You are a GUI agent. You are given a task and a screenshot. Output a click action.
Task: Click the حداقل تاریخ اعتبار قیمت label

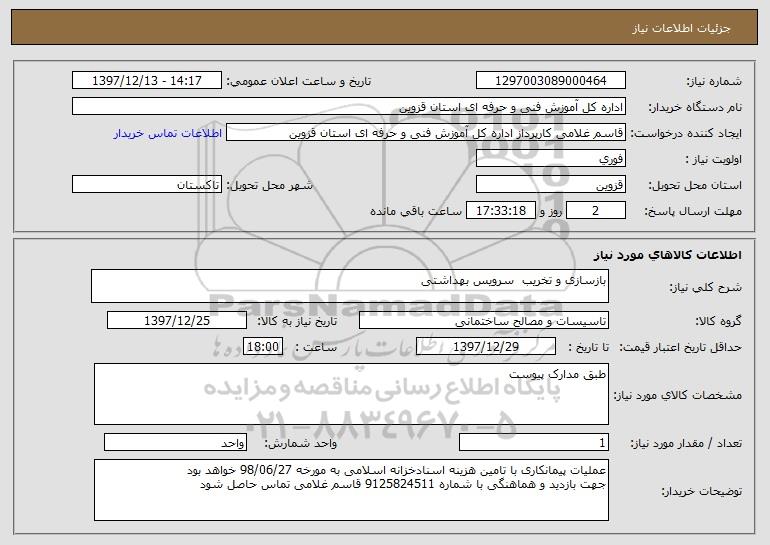coord(680,347)
